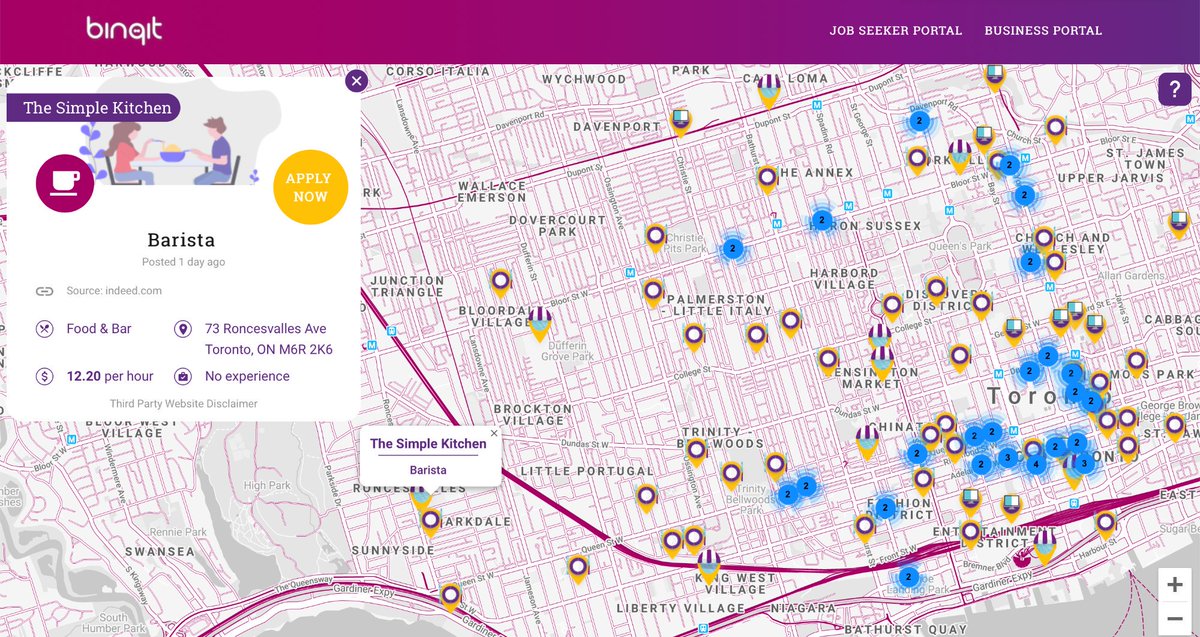This screenshot has width=1200, height=637.
Task: Click the tent marker above Kensington Market label
Action: tap(881, 363)
